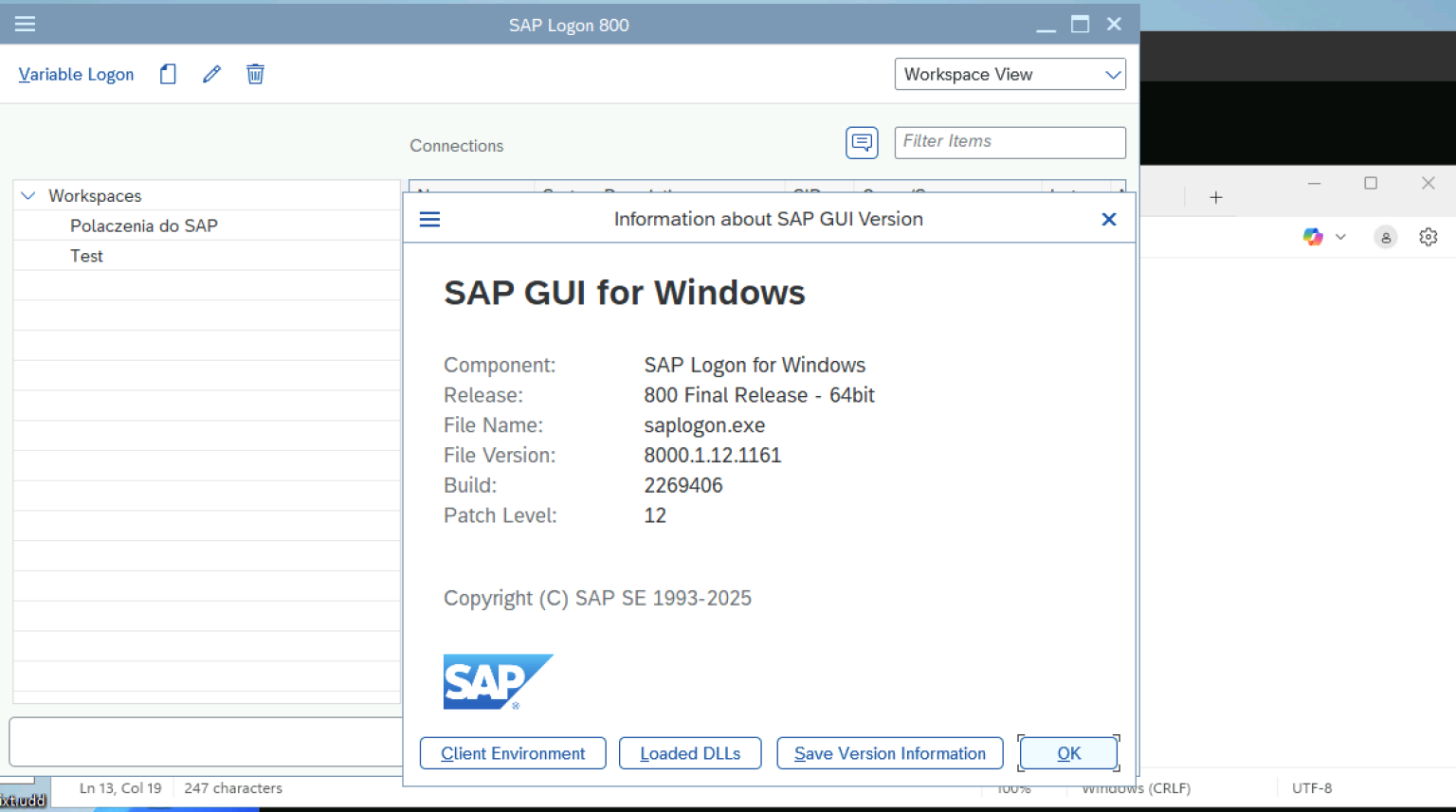Screen dimensions: 1456x812
Task: Click inside the Filter Items field
Action: [1009, 142]
